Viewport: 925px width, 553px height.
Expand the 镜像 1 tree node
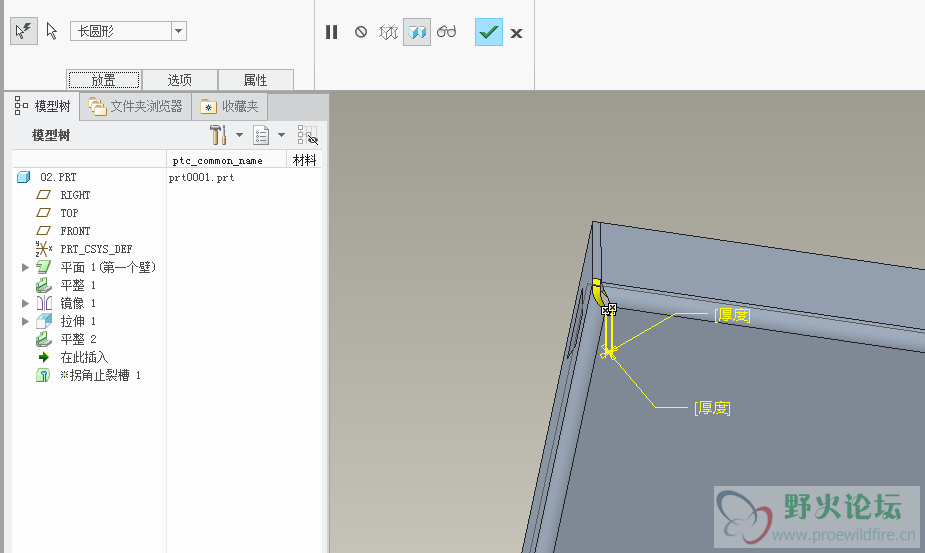25,303
